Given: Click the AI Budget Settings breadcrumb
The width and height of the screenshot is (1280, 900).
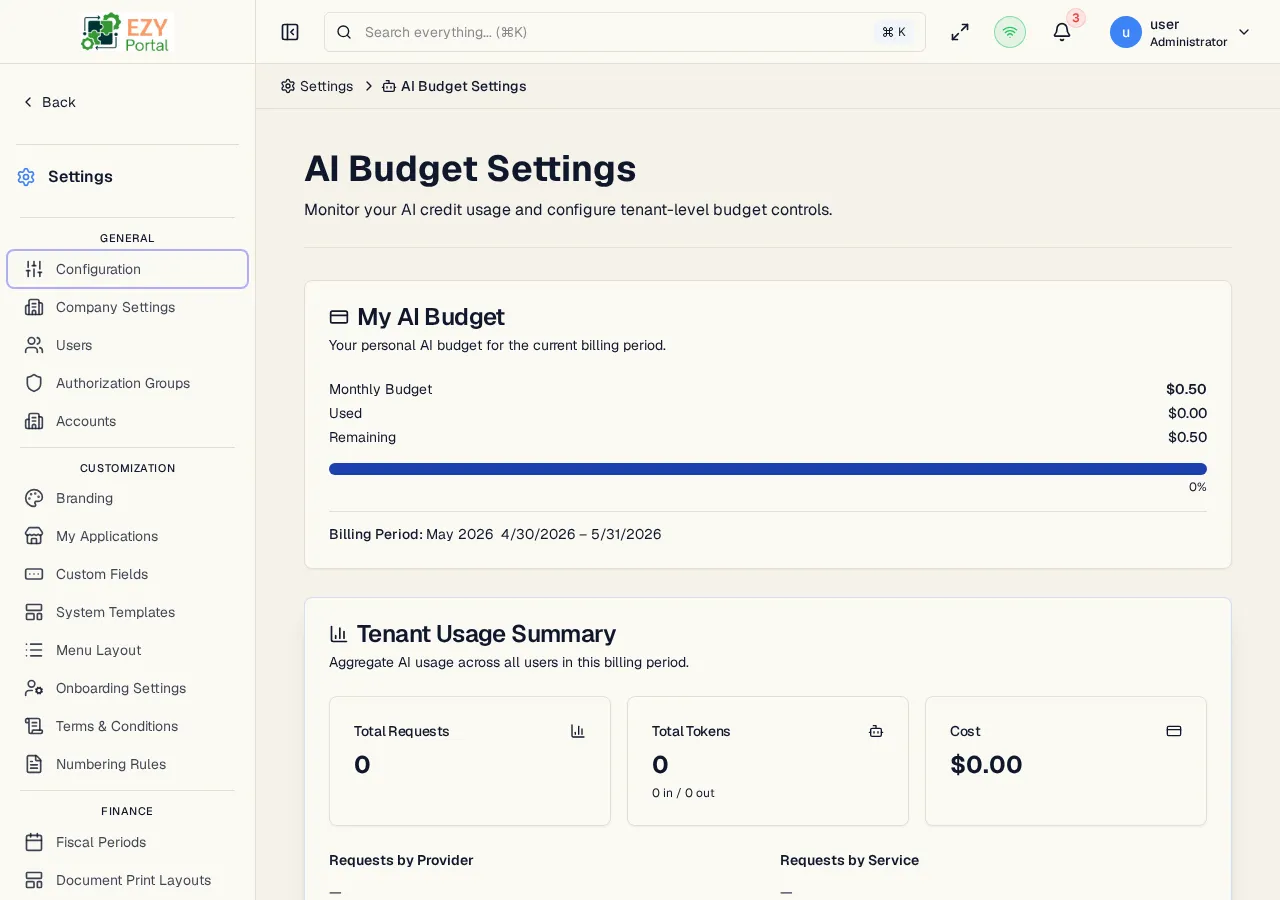Looking at the screenshot, I should point(454,86).
